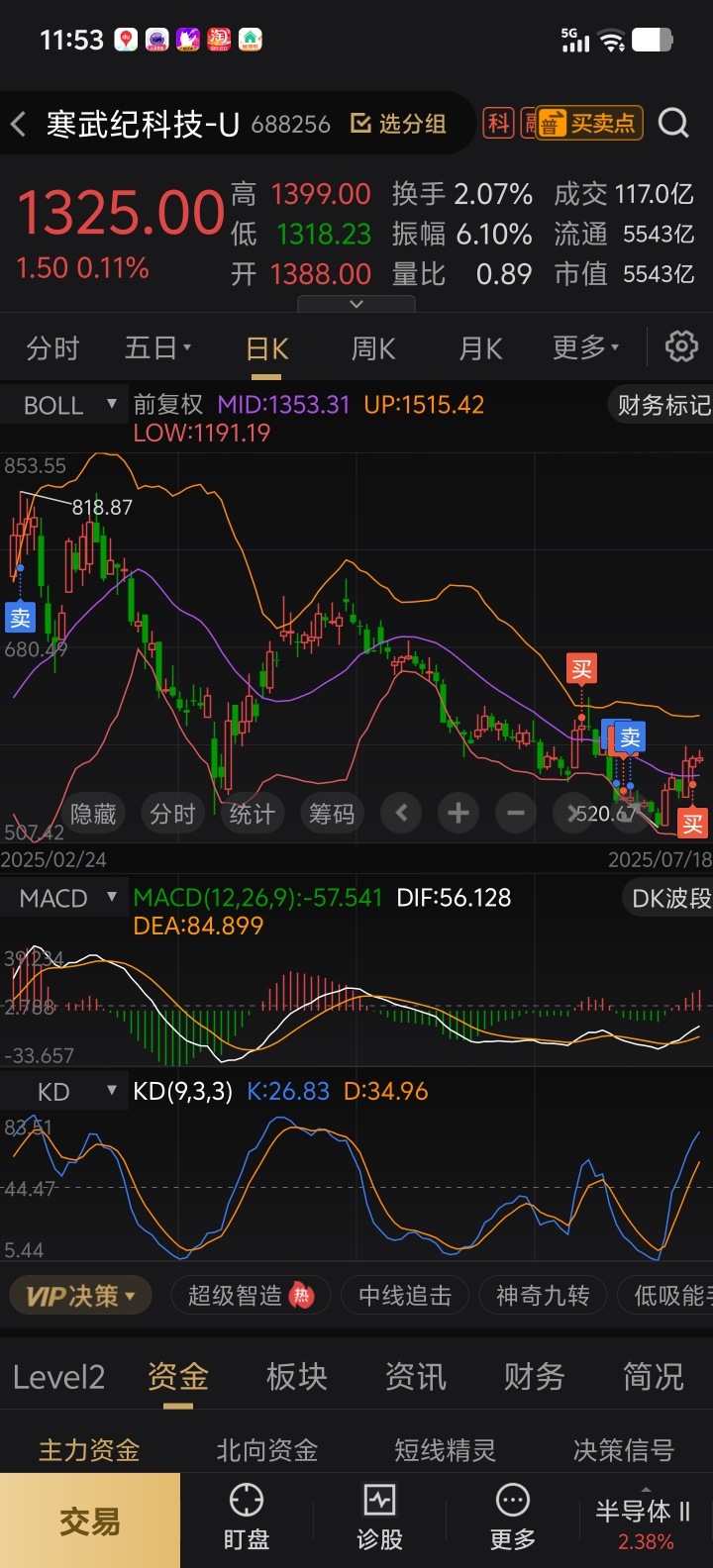Open the 更多 period dropdown
Viewport: 713px width, 1568px height.
pyautogui.click(x=586, y=348)
